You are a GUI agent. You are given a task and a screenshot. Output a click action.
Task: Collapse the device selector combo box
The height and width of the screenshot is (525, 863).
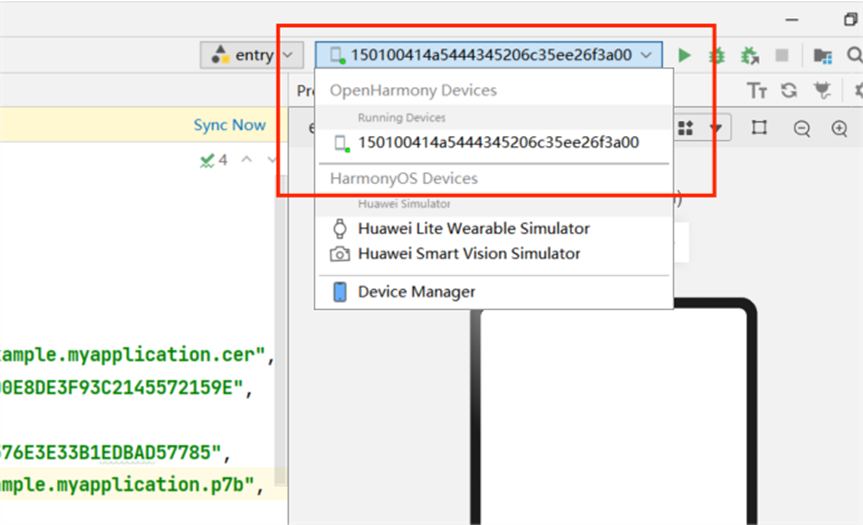(x=489, y=55)
